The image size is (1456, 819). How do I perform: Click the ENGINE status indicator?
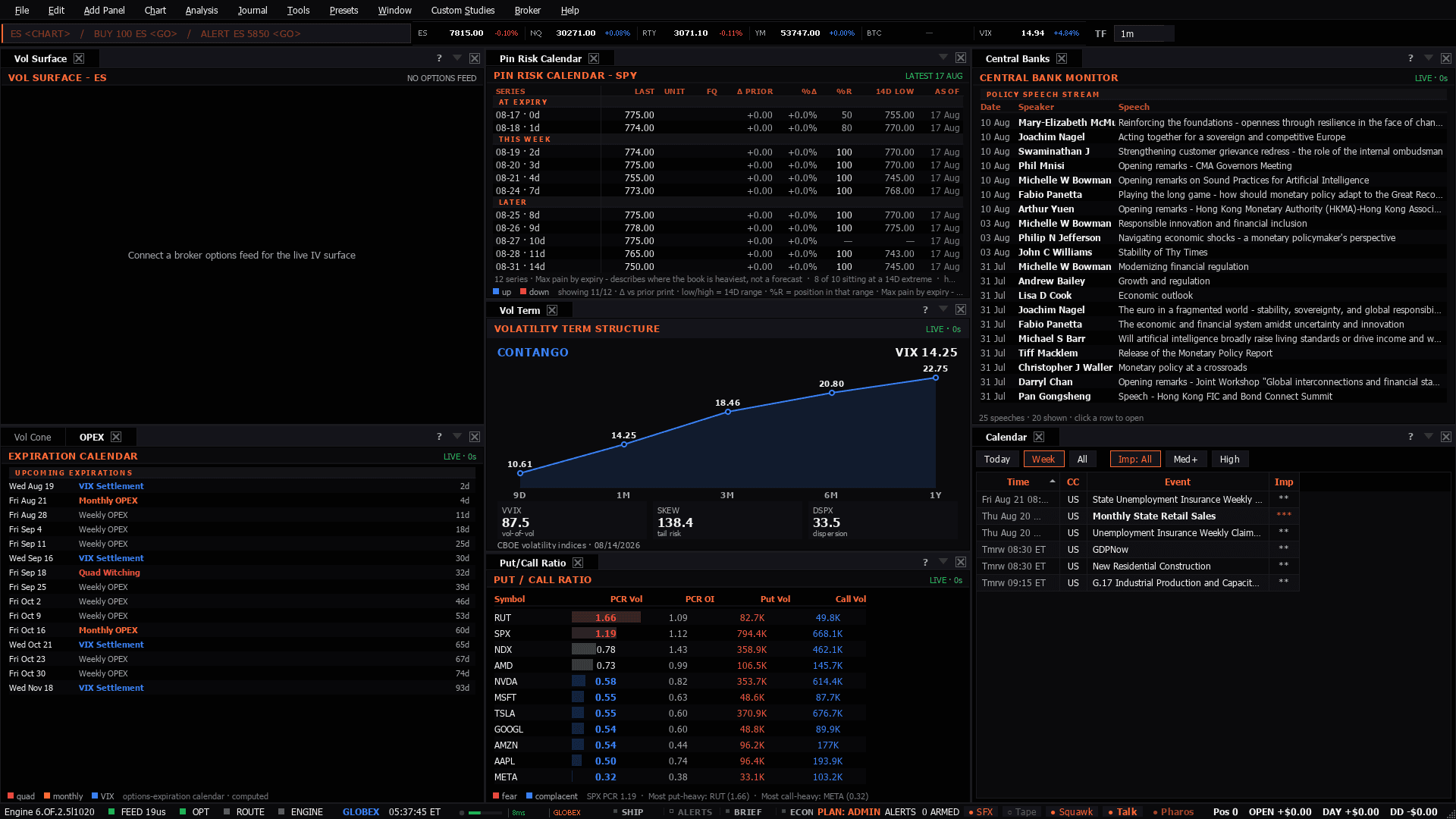pos(300,811)
